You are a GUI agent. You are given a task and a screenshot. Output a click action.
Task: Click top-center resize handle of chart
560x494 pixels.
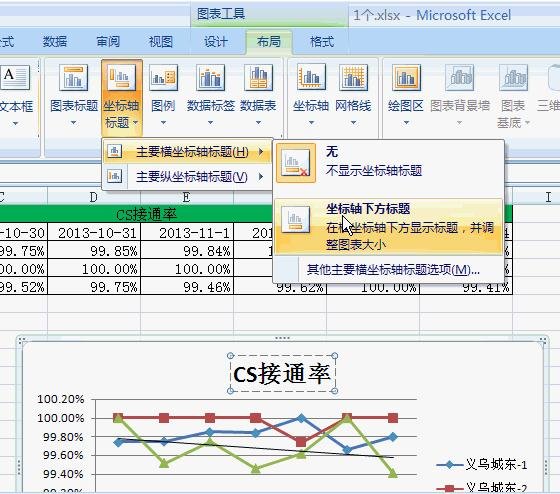282,338
